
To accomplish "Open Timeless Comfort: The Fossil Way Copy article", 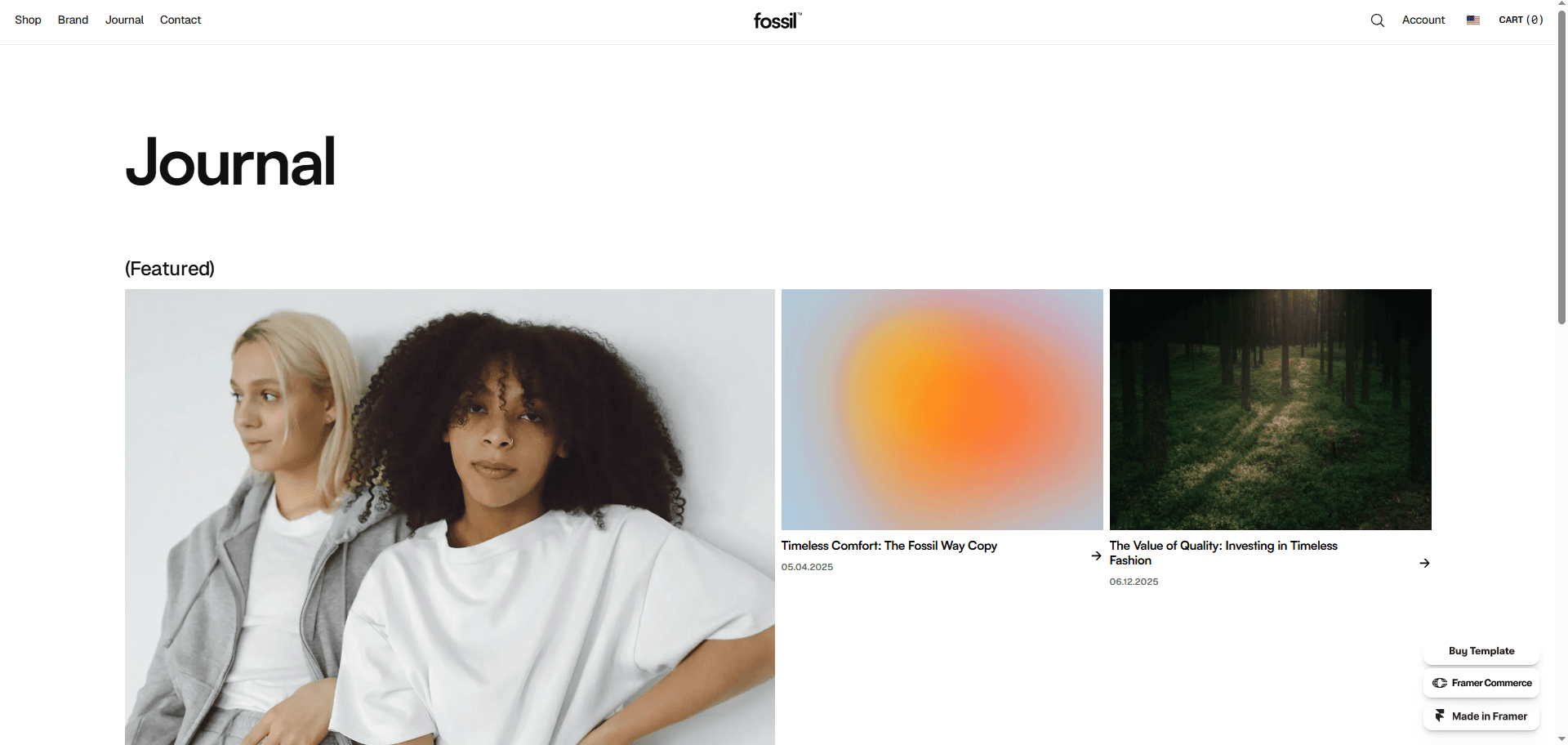I will [x=889, y=546].
